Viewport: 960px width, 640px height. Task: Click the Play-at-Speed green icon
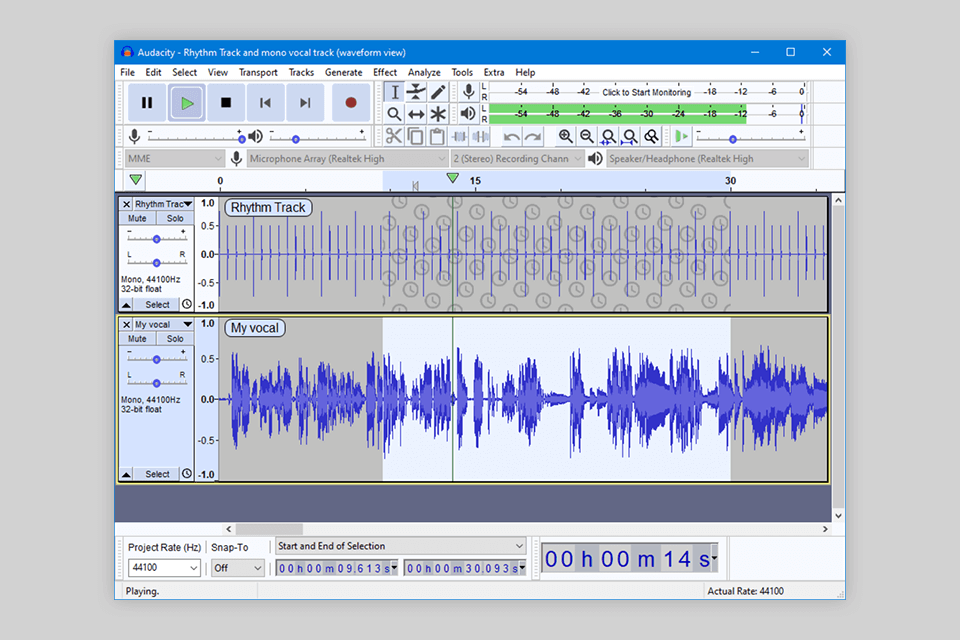coord(681,137)
